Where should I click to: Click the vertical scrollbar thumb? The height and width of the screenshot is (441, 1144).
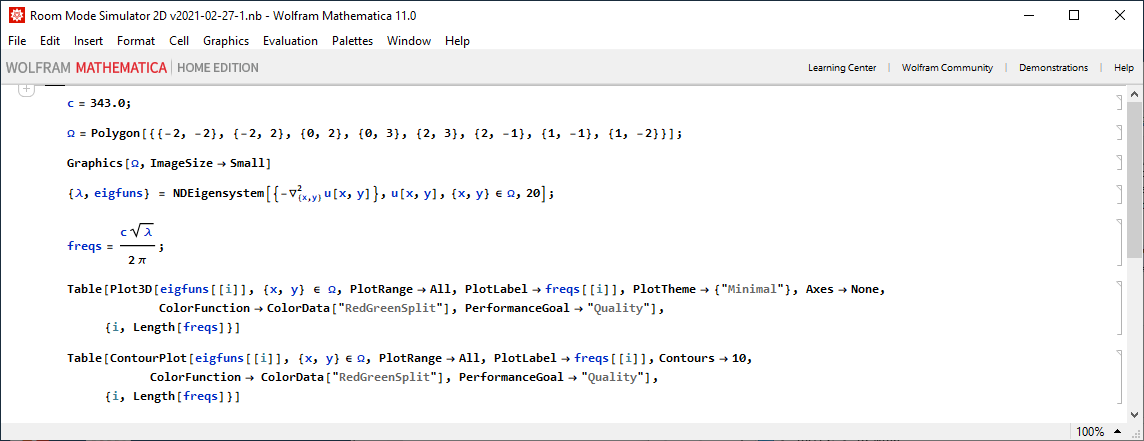1134,180
